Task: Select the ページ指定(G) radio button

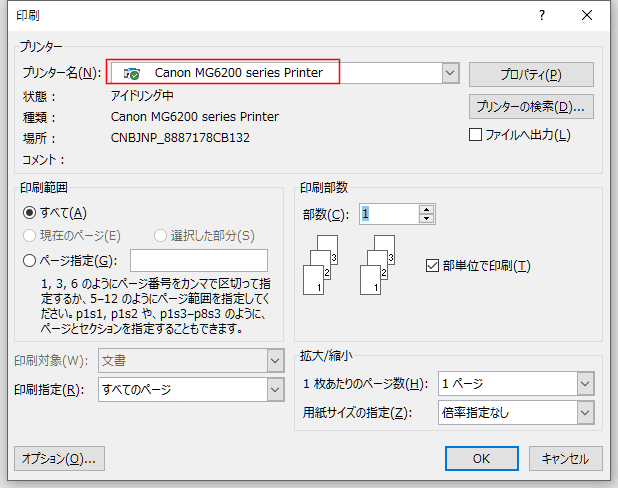Action: (30, 261)
